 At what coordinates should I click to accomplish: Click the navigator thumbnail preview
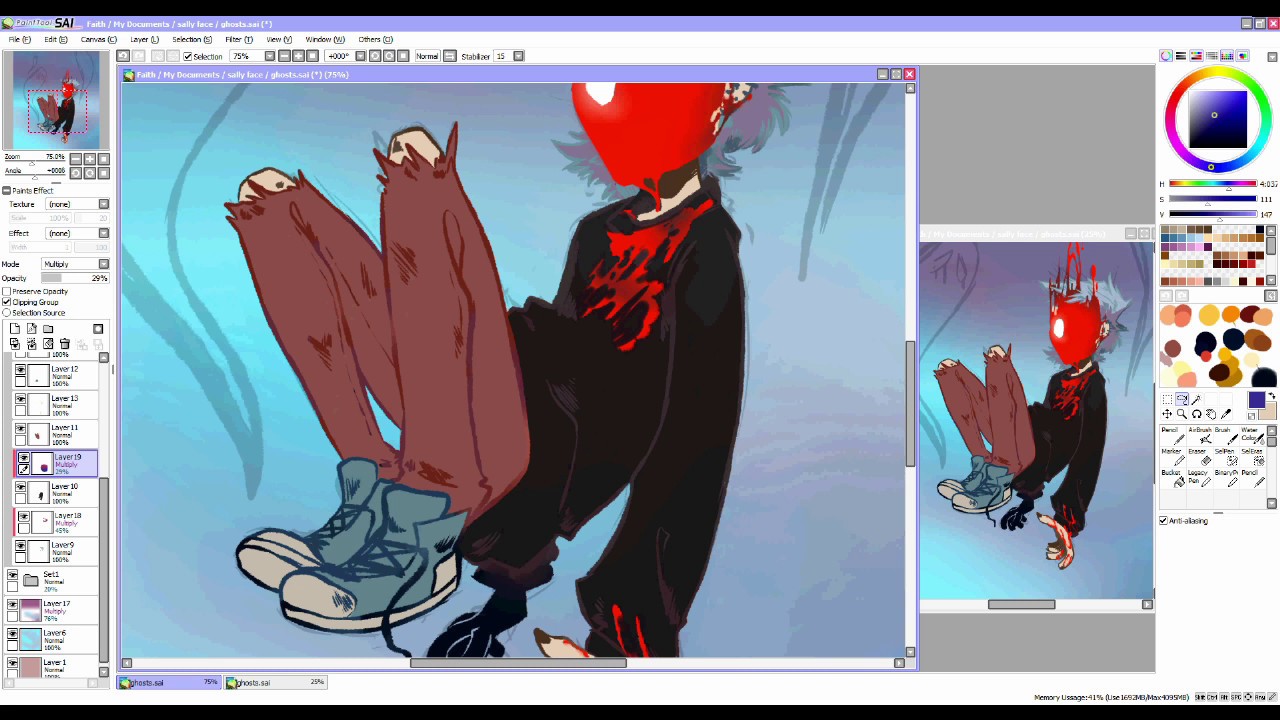pos(56,100)
